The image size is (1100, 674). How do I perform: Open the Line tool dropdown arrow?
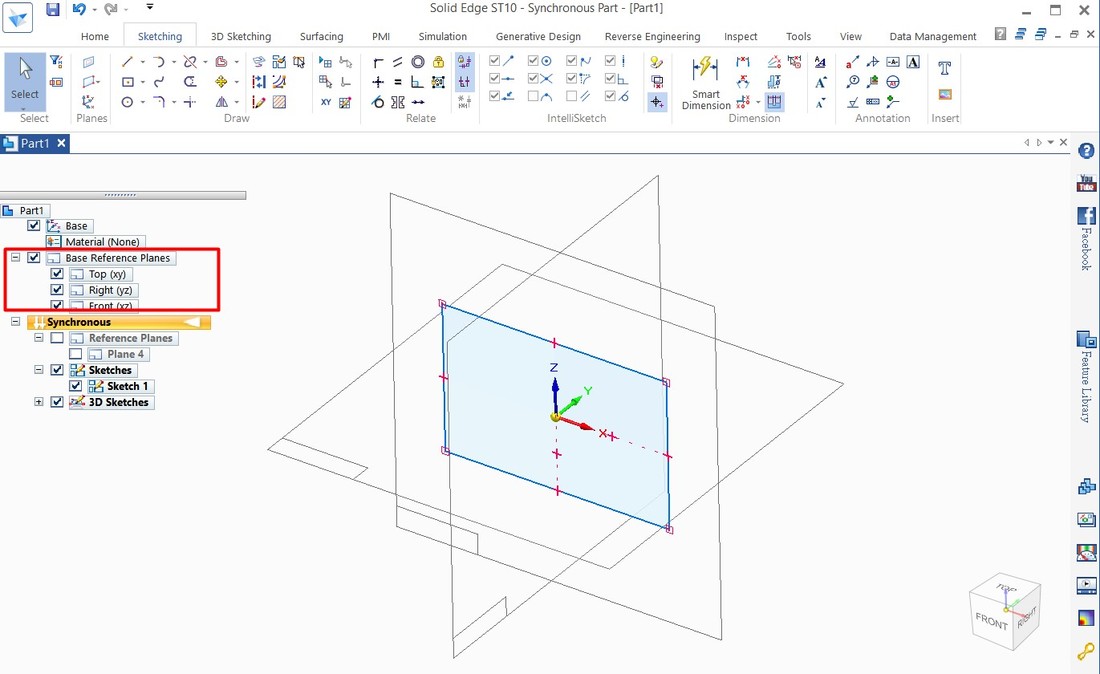coord(143,61)
